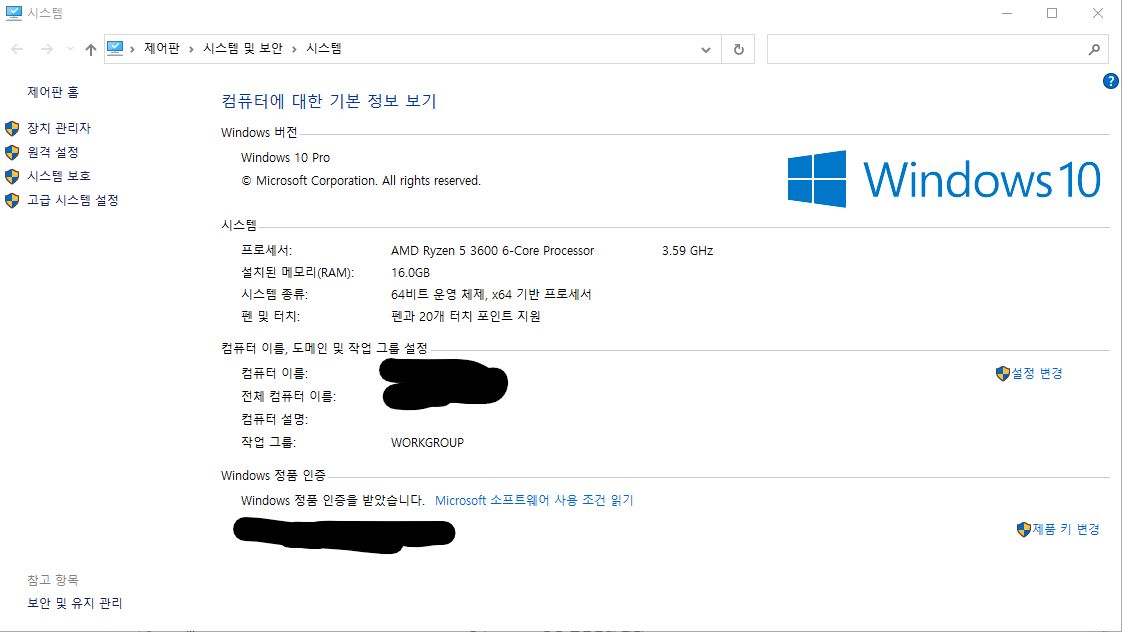This screenshot has height=632, width=1122.
Task: Click the search magnifier icon
Action: [x=1094, y=49]
